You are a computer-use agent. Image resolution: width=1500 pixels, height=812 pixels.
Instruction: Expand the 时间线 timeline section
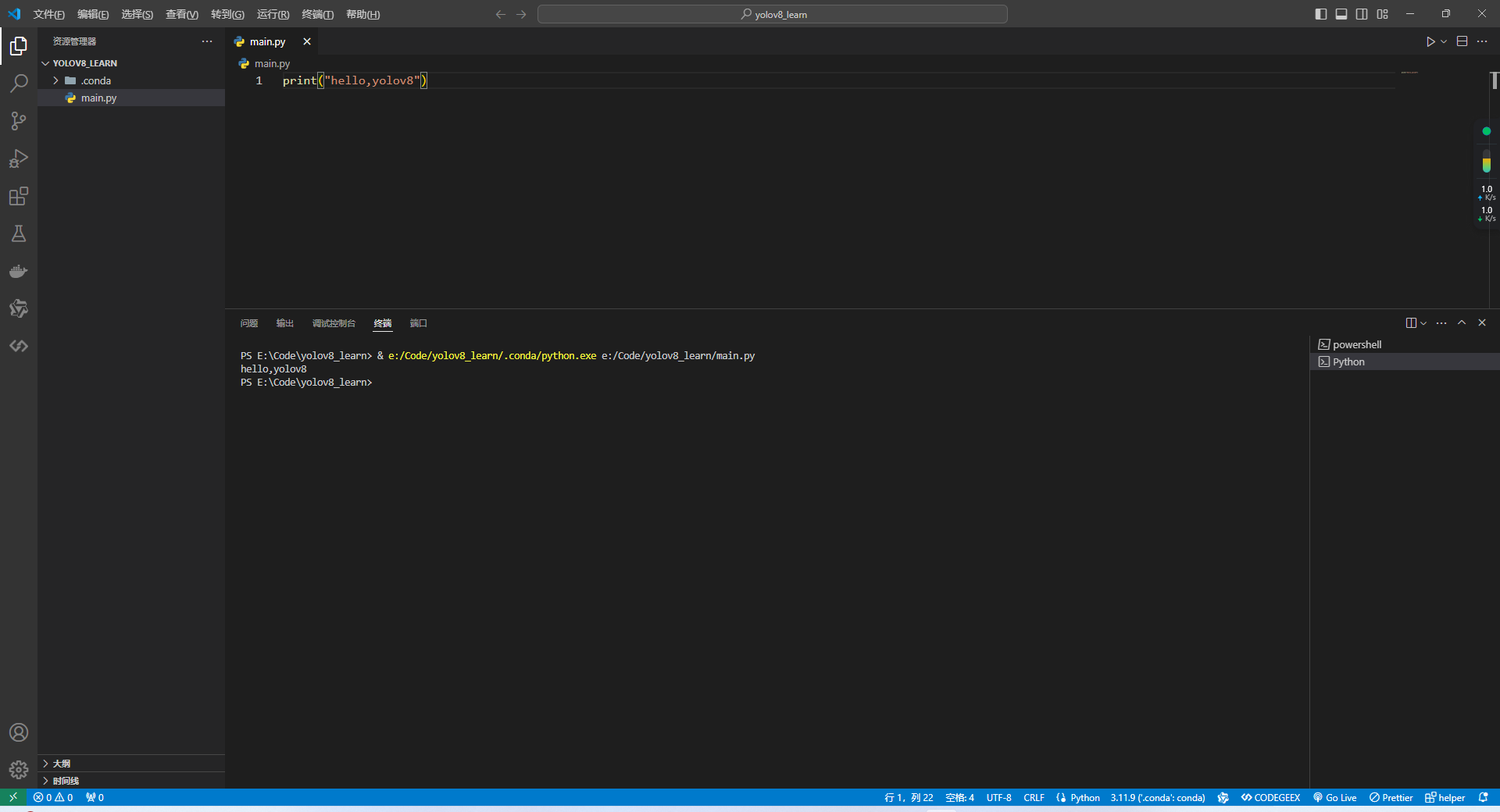pyautogui.click(x=131, y=781)
